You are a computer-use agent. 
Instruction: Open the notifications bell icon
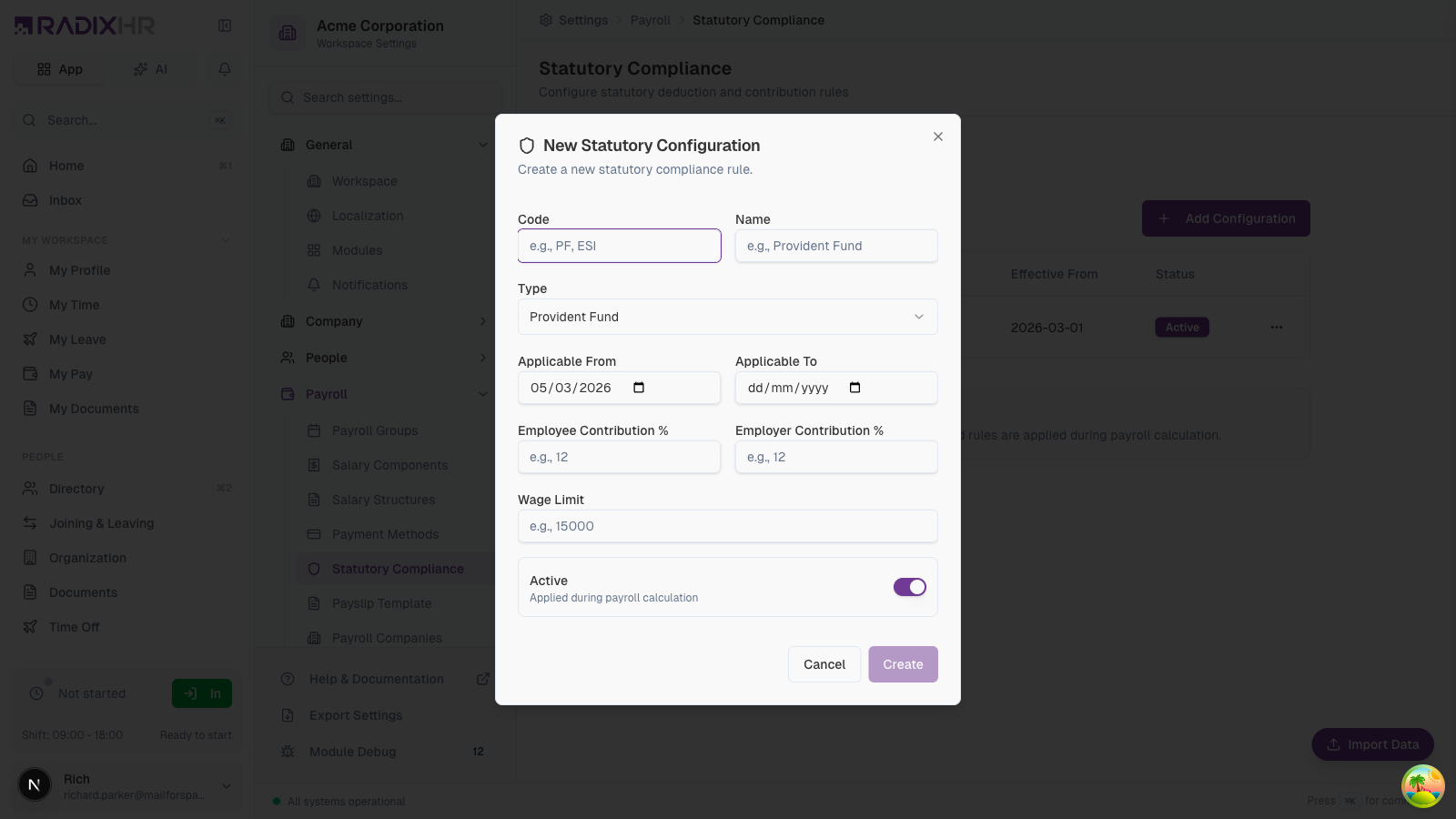(x=225, y=69)
